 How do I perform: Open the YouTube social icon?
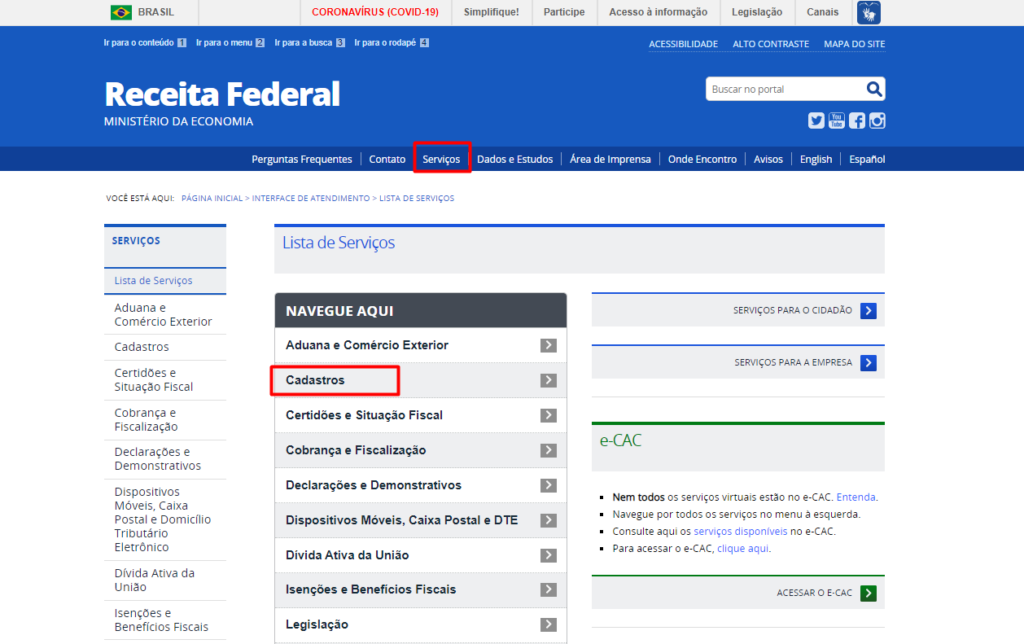pos(837,121)
